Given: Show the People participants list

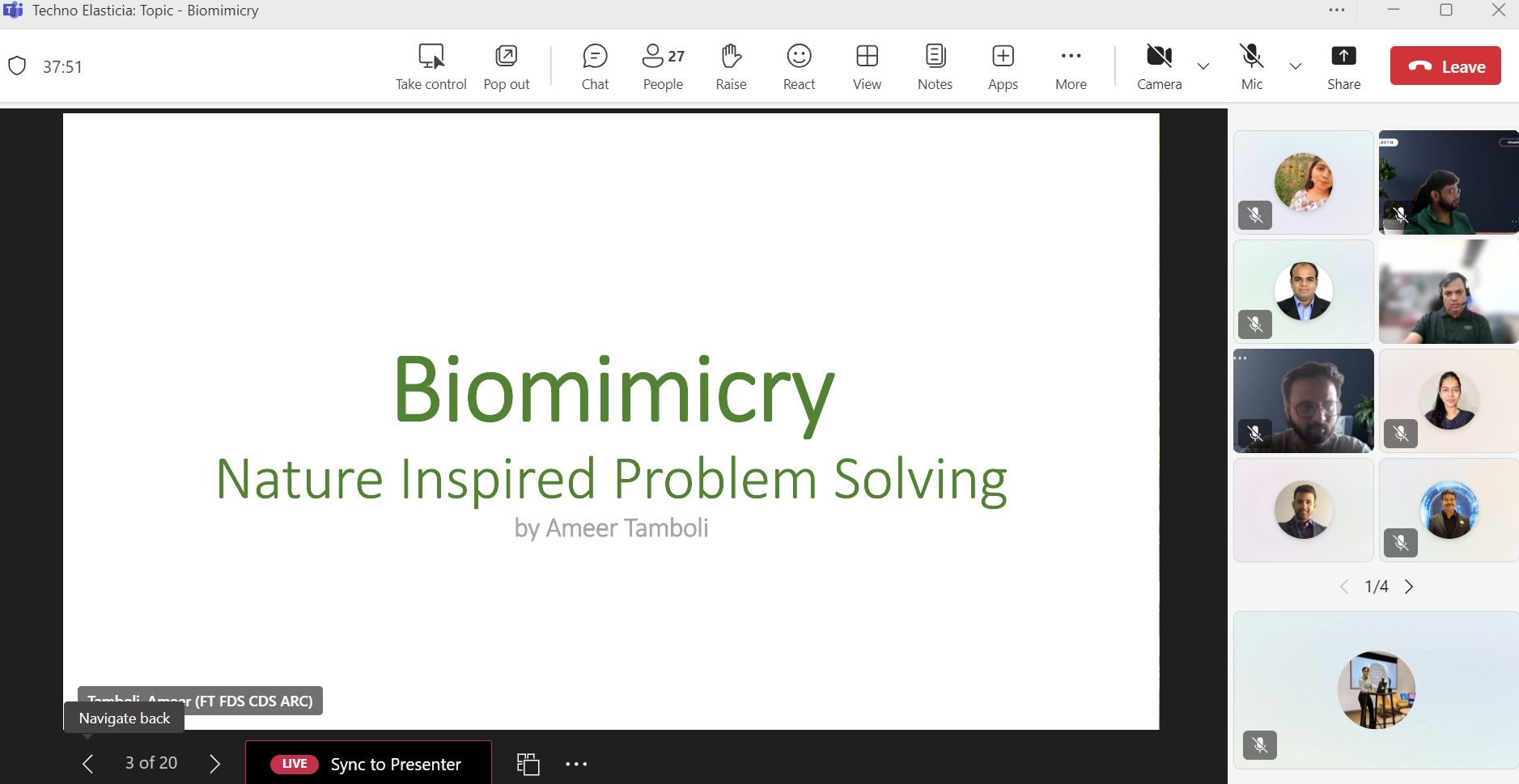Looking at the screenshot, I should 663,66.
